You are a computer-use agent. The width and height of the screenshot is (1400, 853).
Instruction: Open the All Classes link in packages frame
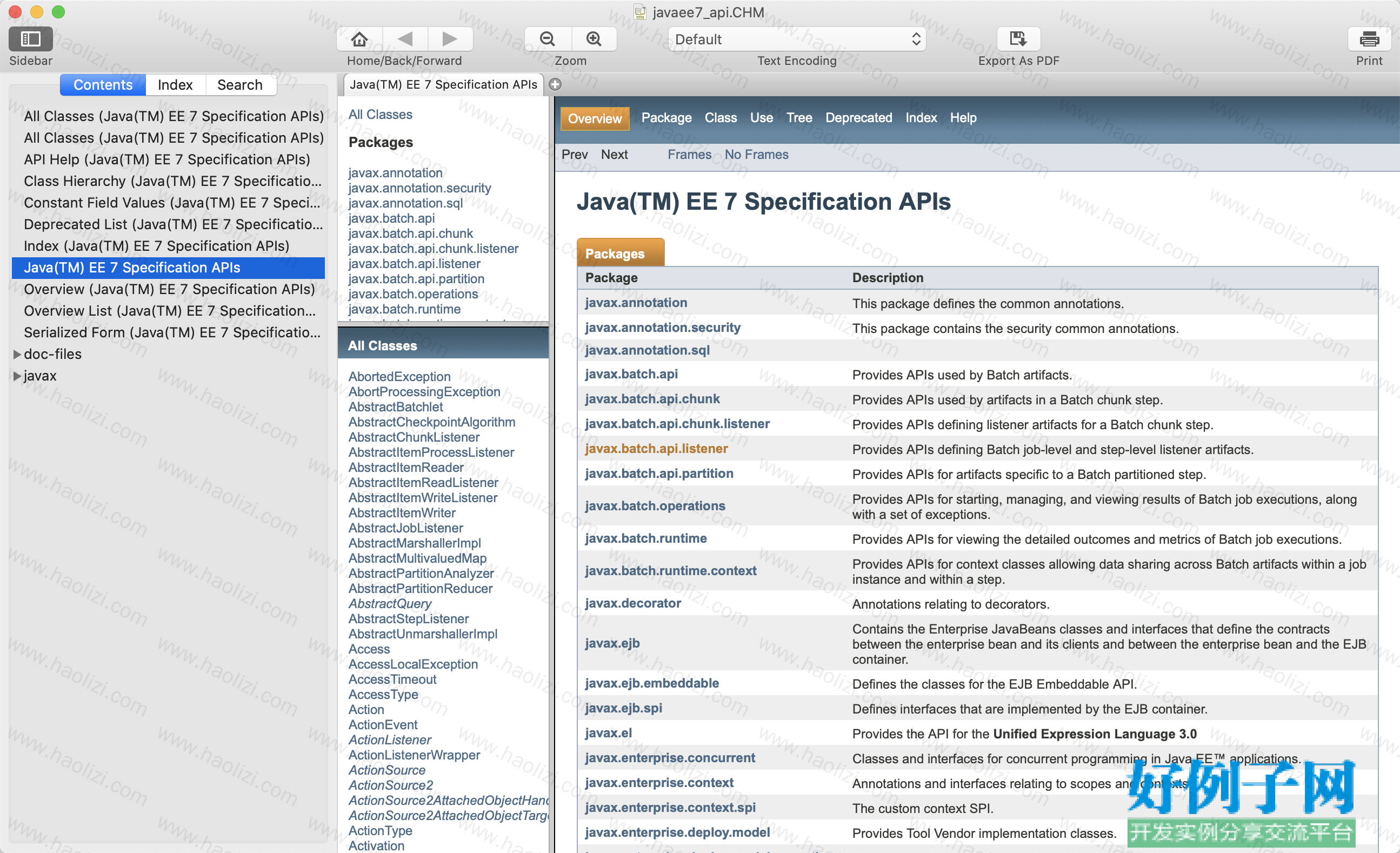tap(380, 114)
